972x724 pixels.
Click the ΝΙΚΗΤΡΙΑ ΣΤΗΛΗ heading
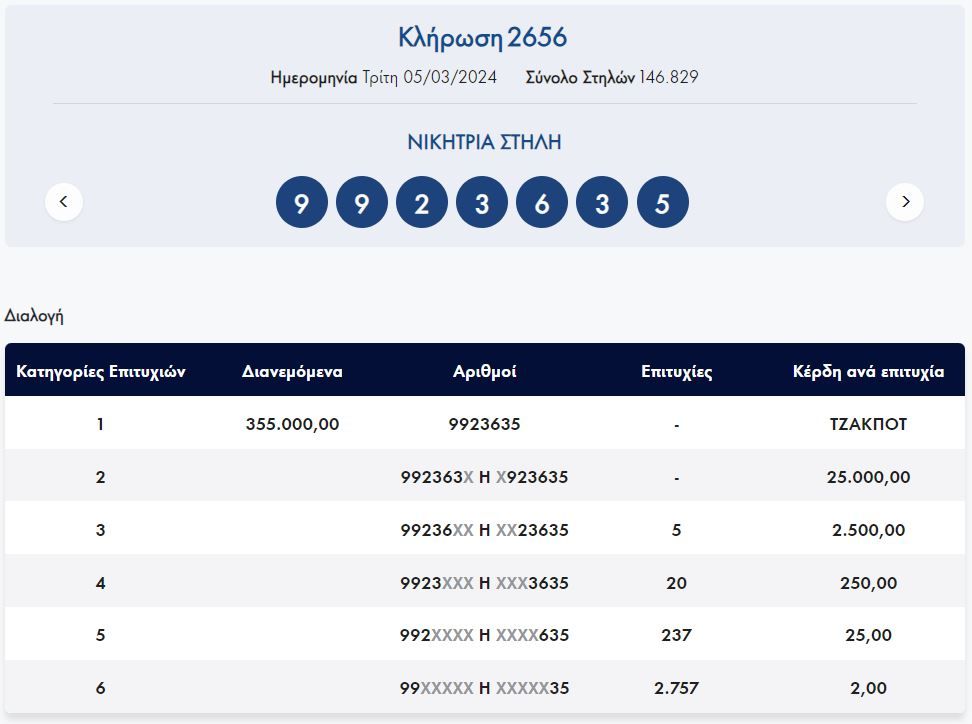(x=484, y=142)
